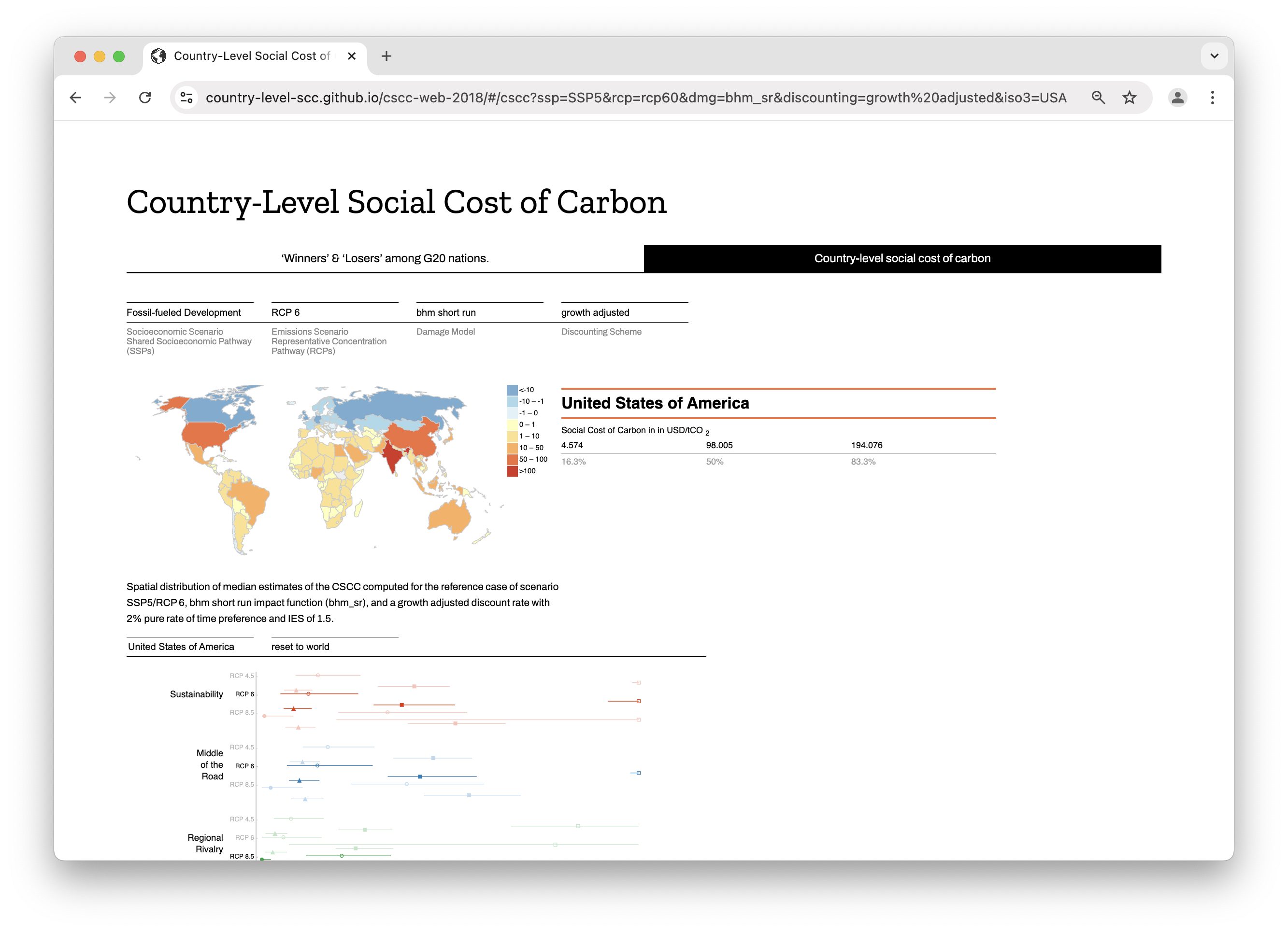Switch to 'Winners' & 'Losers' among G20 tab

coord(385,259)
